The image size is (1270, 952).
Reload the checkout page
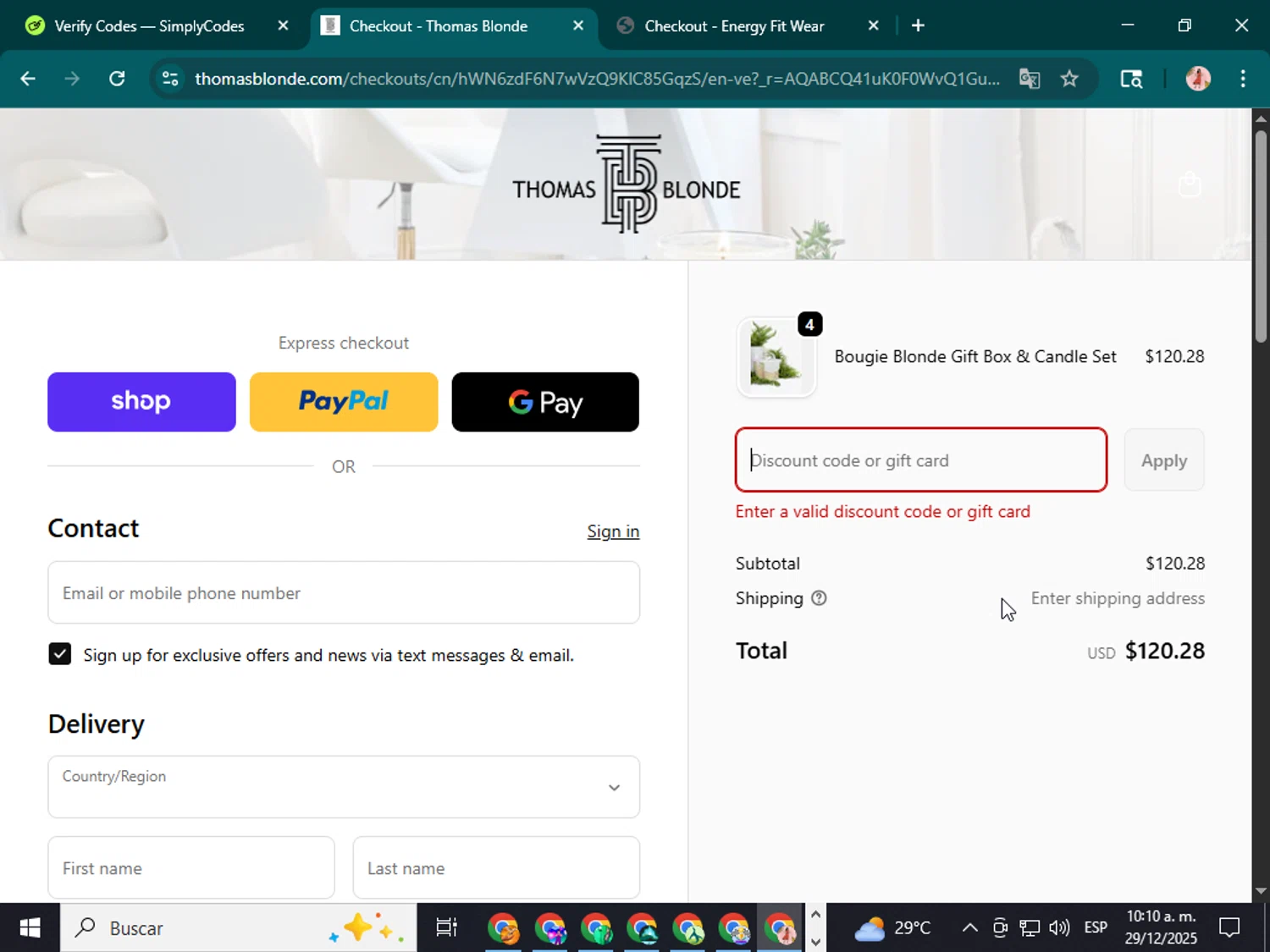pyautogui.click(x=117, y=79)
